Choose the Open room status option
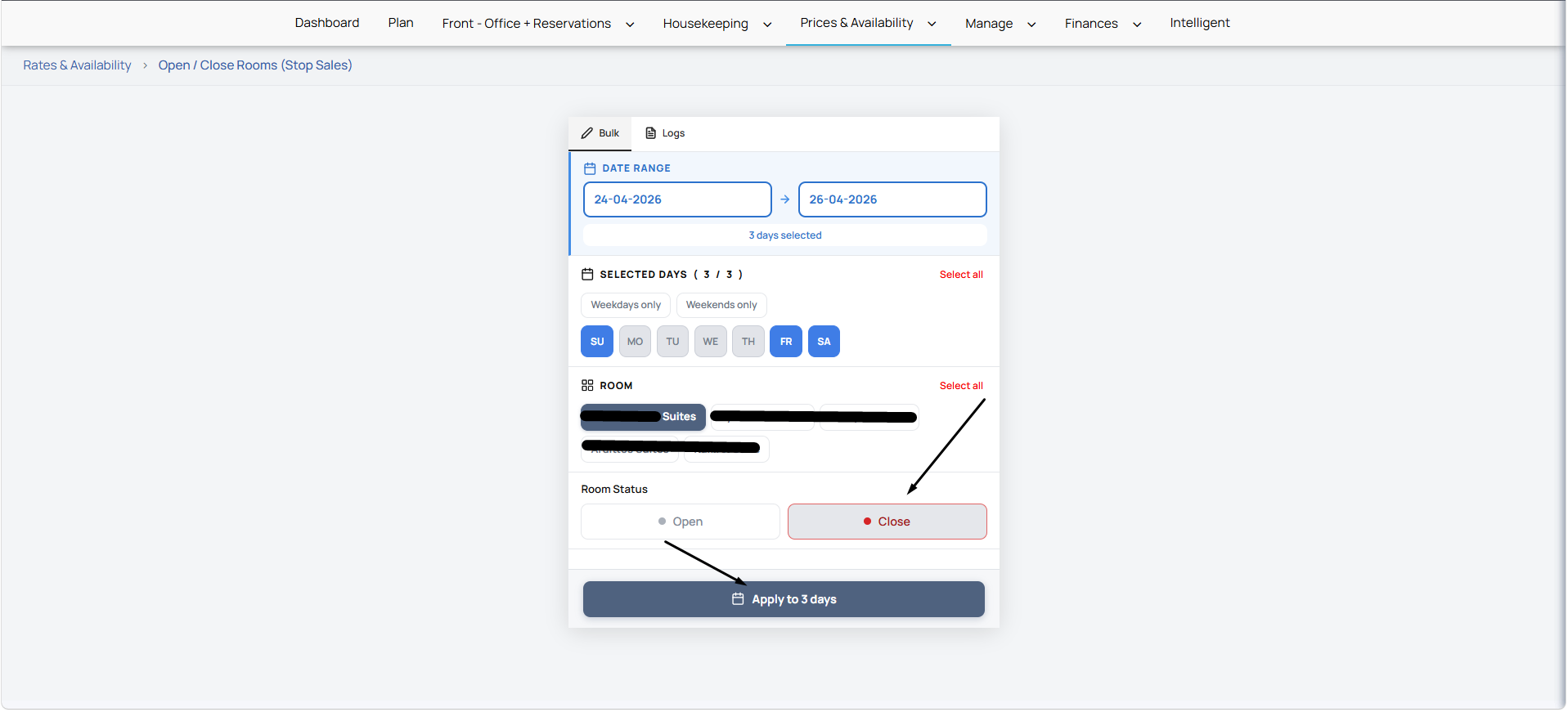 click(x=680, y=522)
